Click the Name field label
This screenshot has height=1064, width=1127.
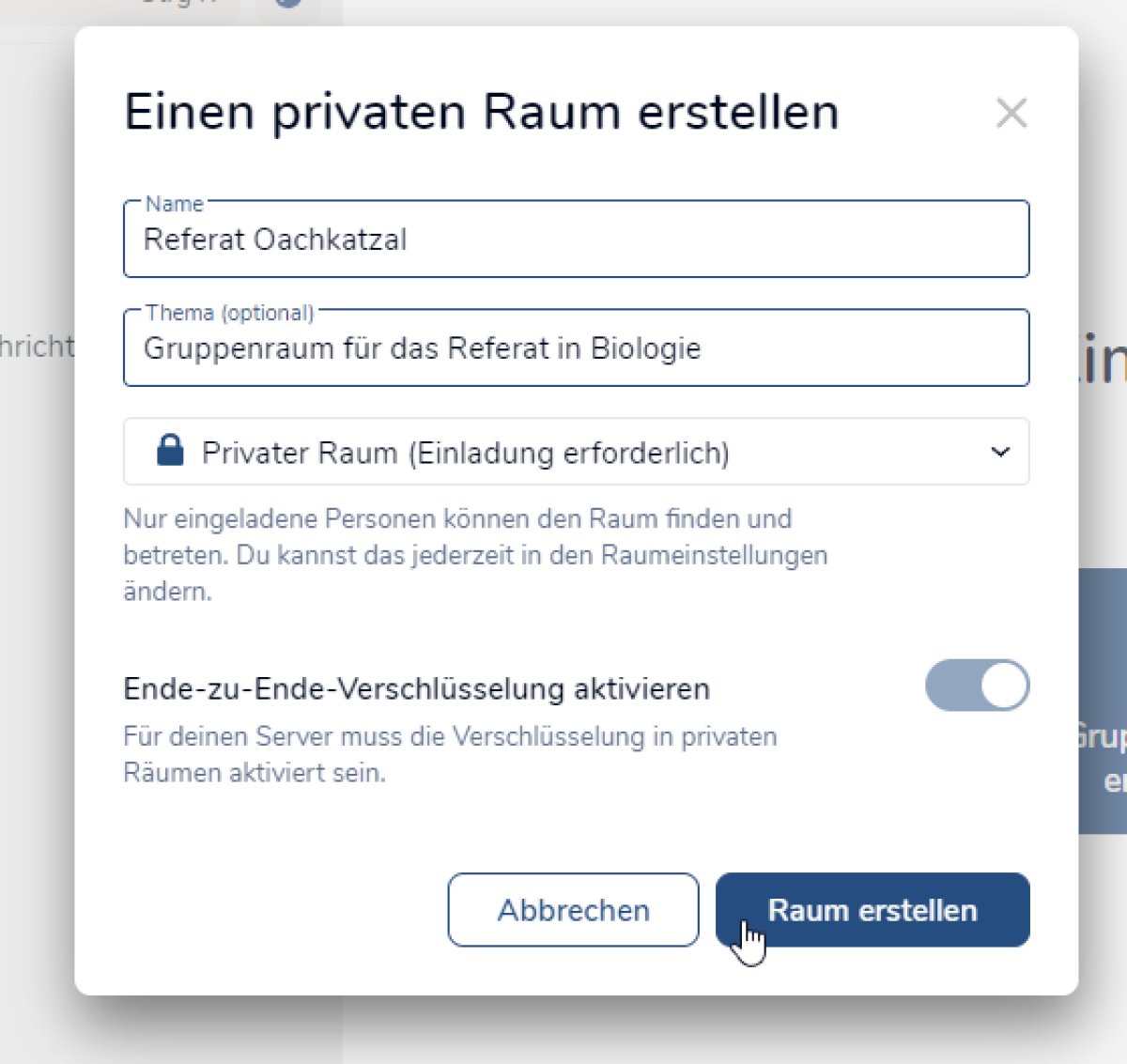[x=175, y=204]
